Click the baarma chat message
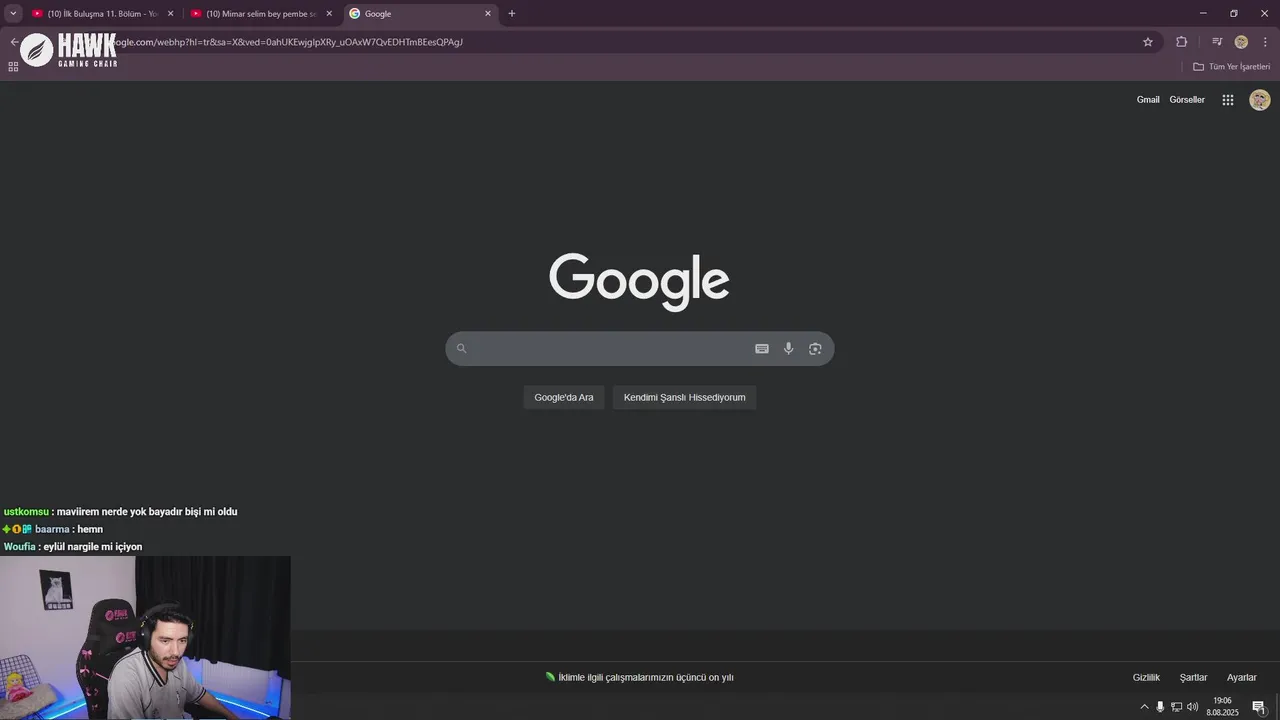The height and width of the screenshot is (720, 1280). tap(53, 529)
